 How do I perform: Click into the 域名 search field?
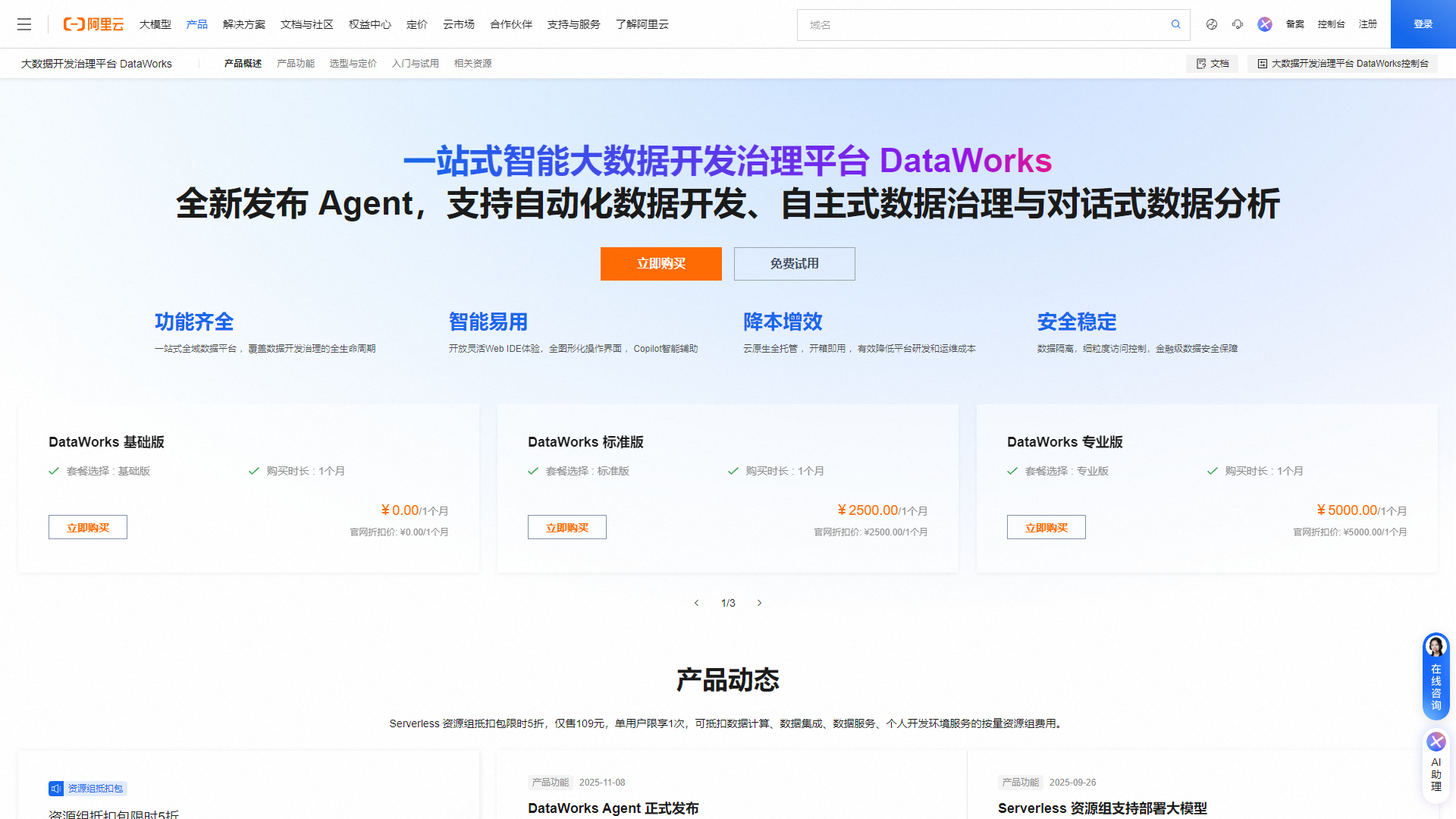pos(982,25)
